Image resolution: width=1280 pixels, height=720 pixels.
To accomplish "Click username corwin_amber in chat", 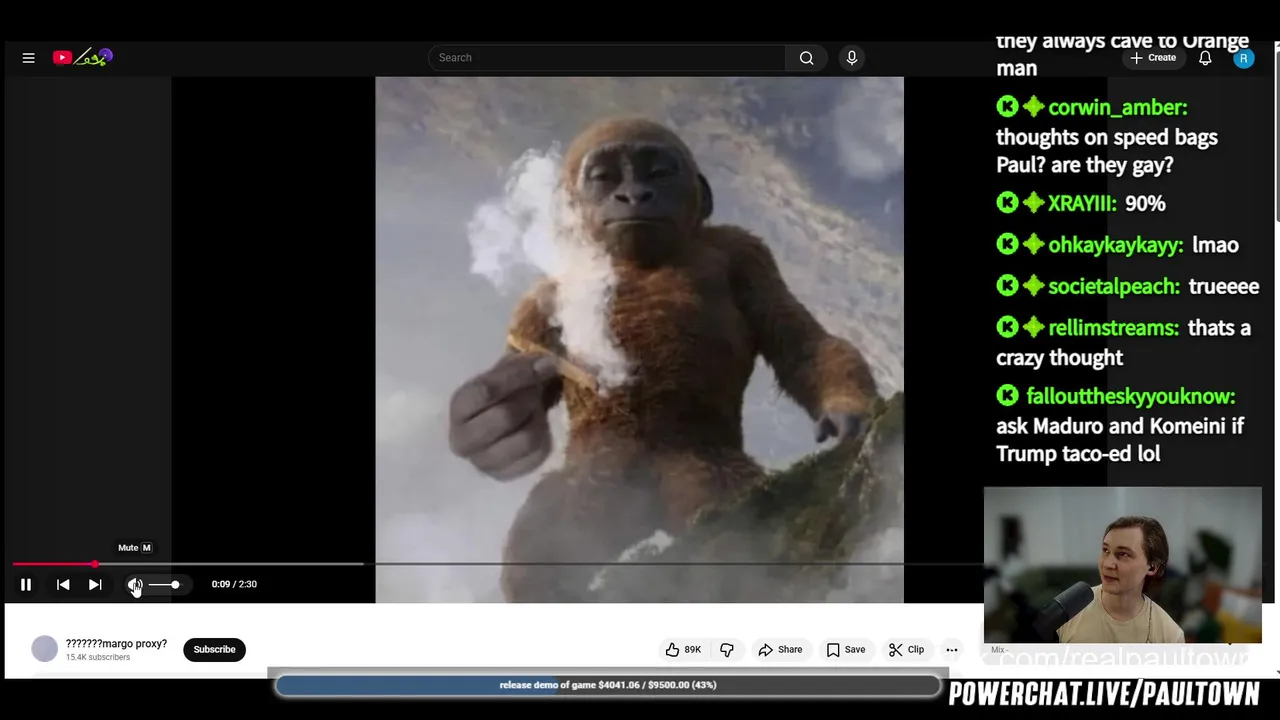I will tap(1117, 108).
